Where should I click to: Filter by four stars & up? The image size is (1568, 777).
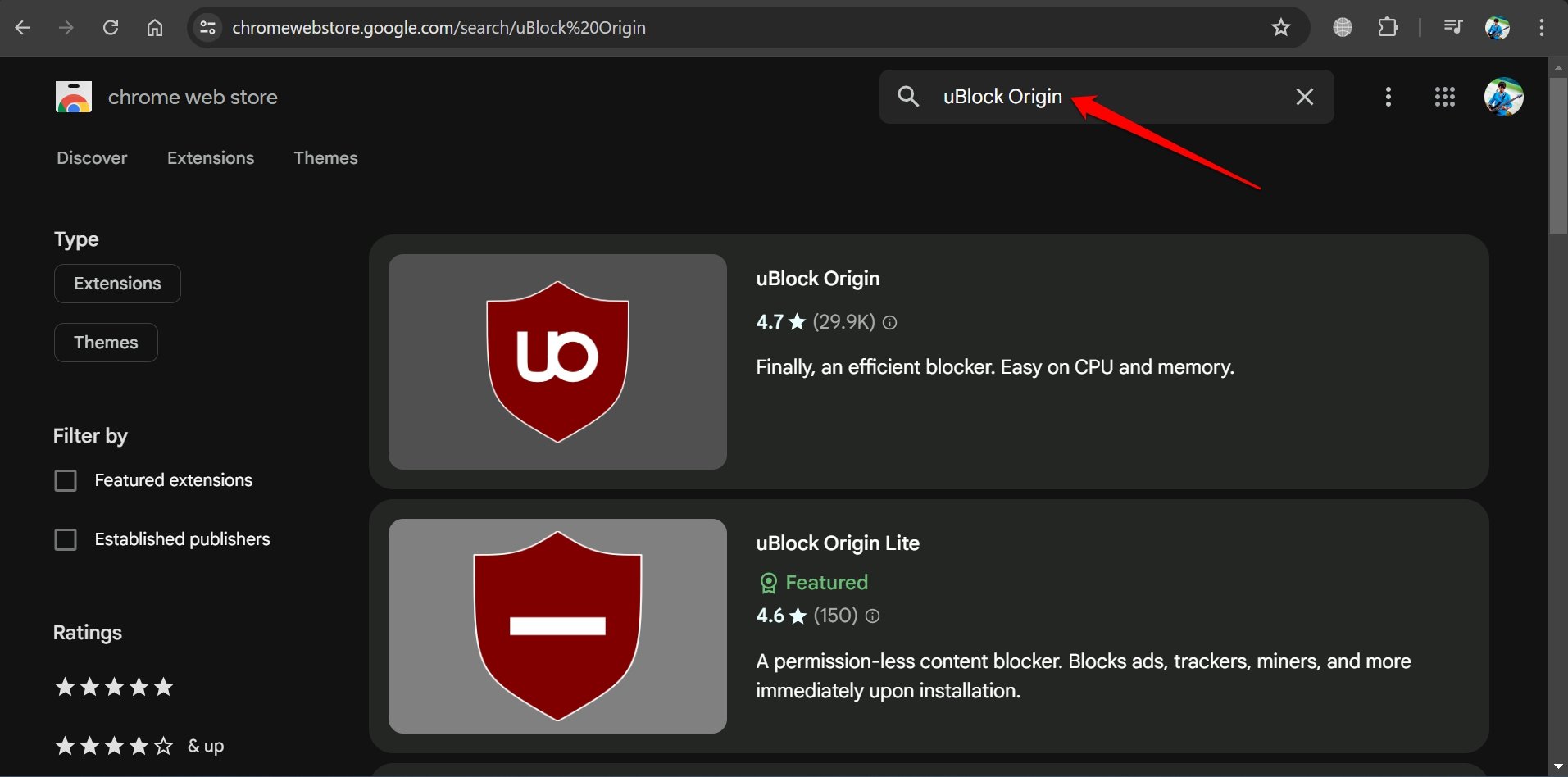139,746
